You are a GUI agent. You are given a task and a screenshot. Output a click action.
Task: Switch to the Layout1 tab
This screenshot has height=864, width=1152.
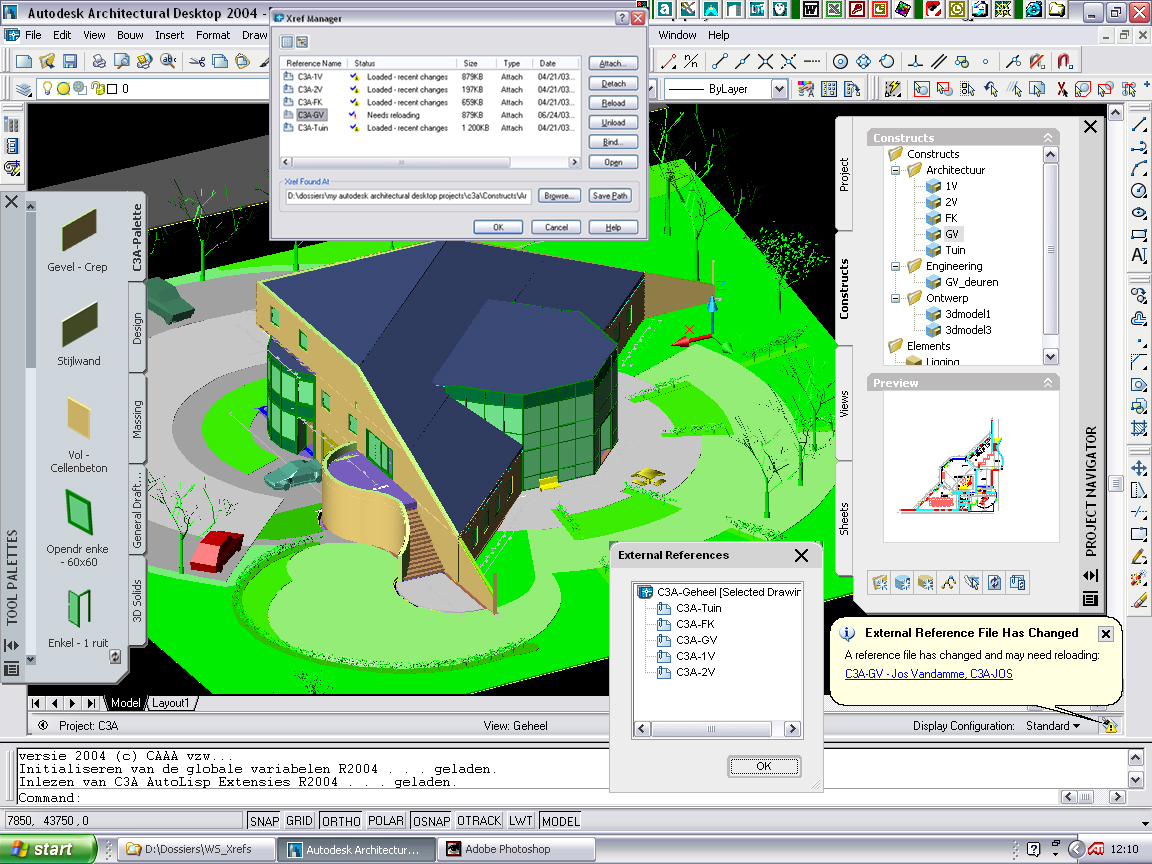point(170,703)
